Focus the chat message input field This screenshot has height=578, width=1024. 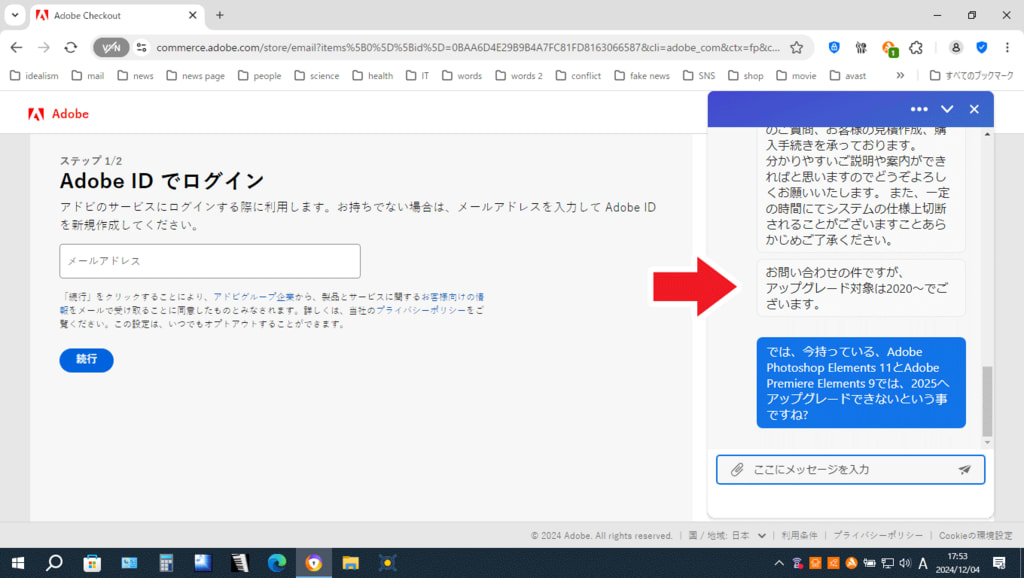850,470
